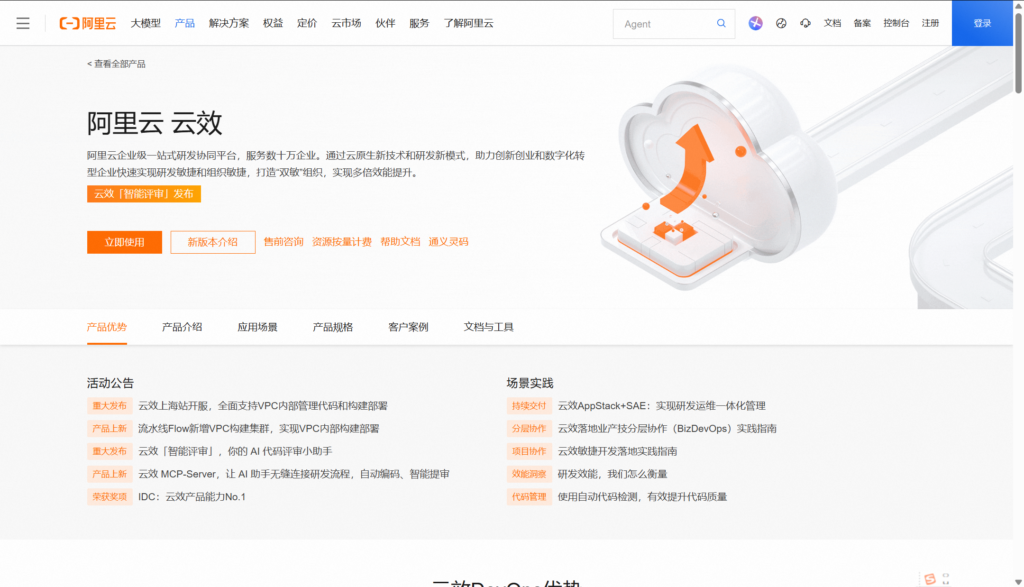Open the AI assistant icon in the top bar

click(755, 23)
